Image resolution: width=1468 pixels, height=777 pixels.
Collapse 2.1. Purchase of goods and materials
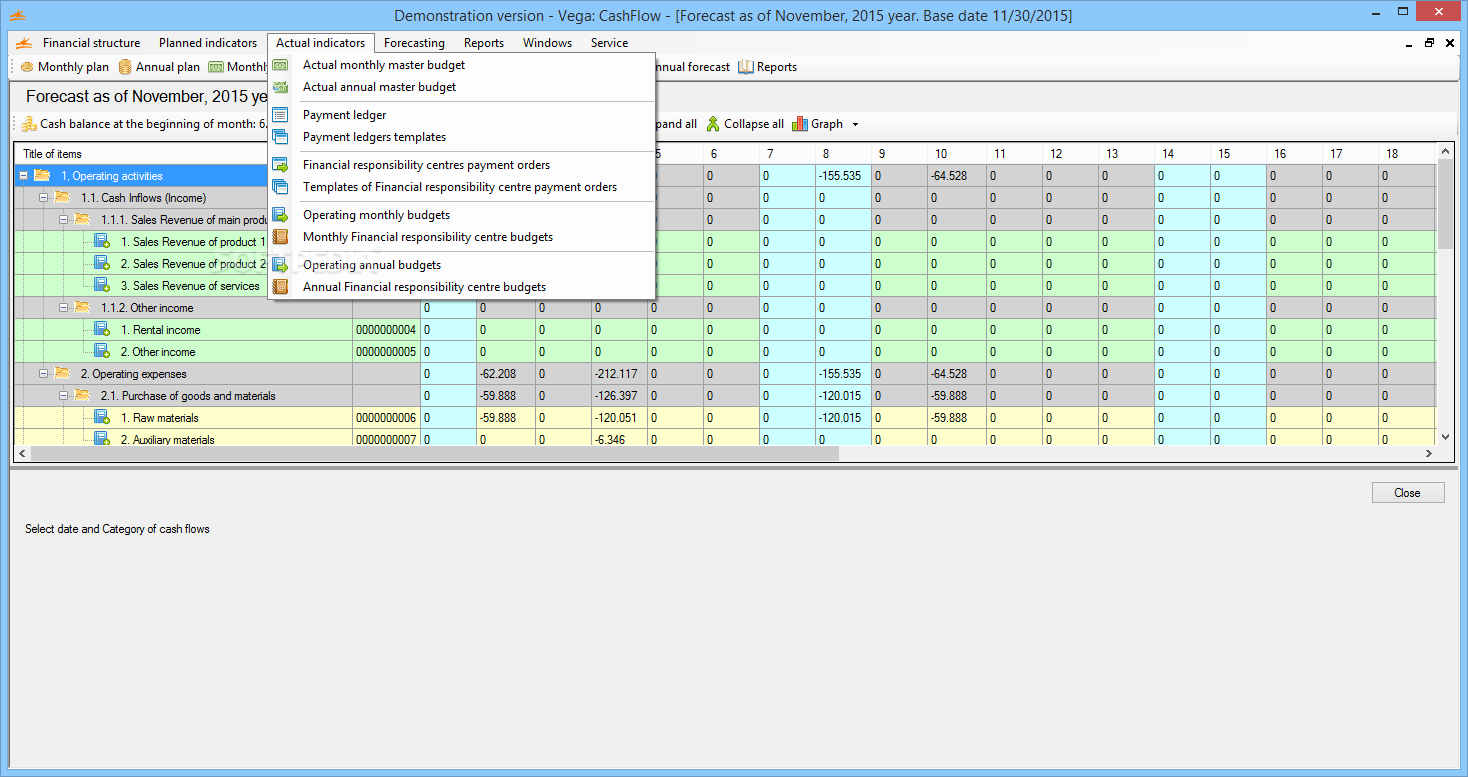(63, 396)
